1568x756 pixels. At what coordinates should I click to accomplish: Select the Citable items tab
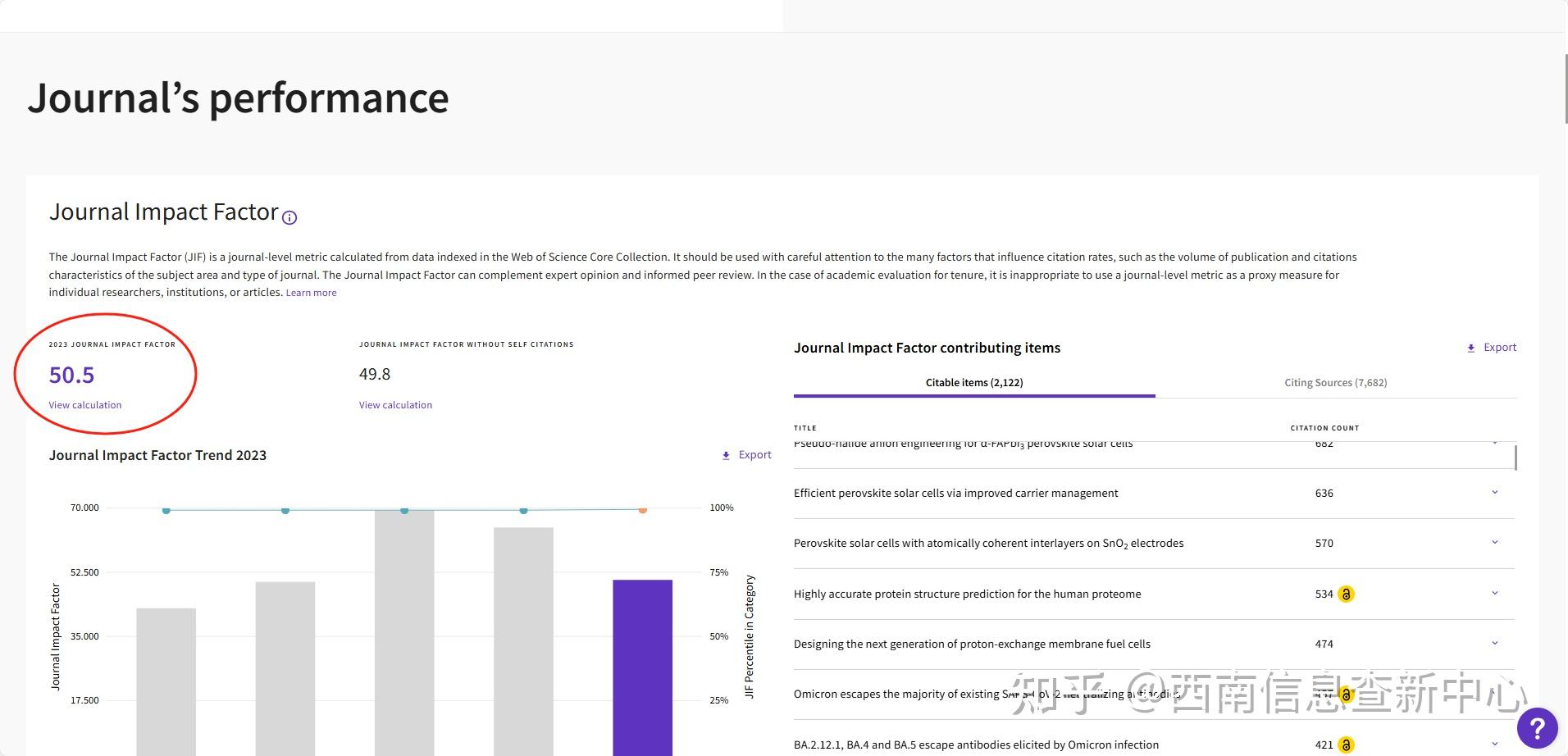click(974, 383)
